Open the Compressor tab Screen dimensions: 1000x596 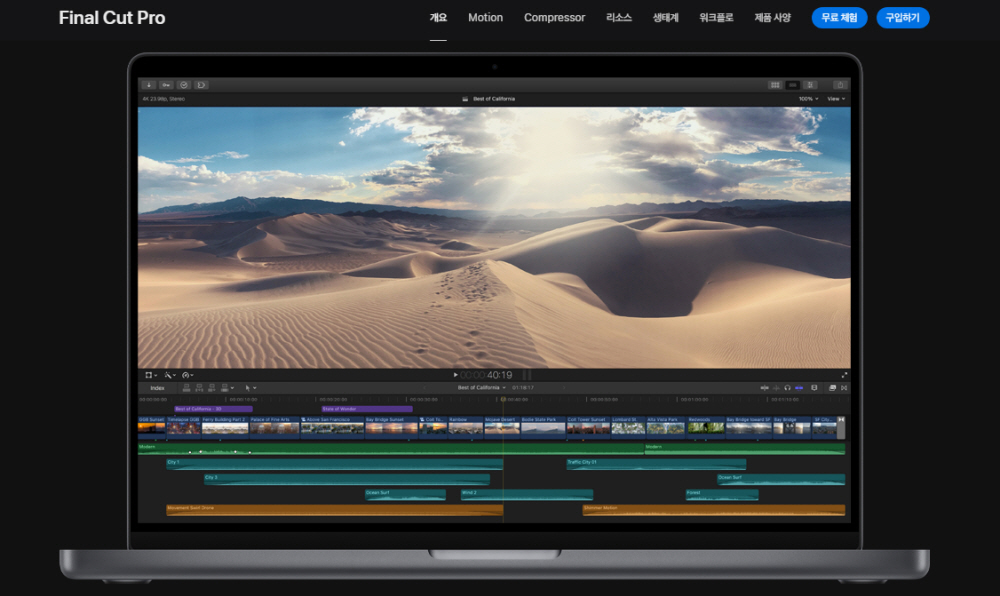[554, 18]
